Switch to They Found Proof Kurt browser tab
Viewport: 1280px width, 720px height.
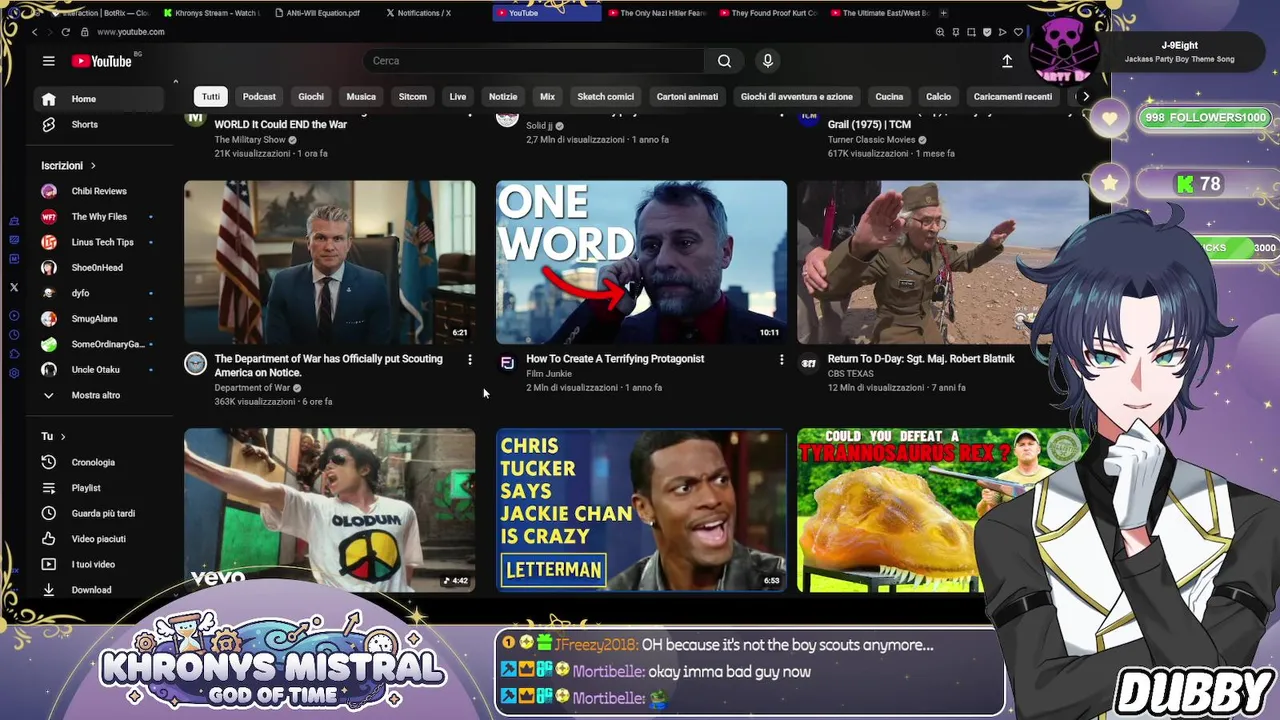pos(768,13)
